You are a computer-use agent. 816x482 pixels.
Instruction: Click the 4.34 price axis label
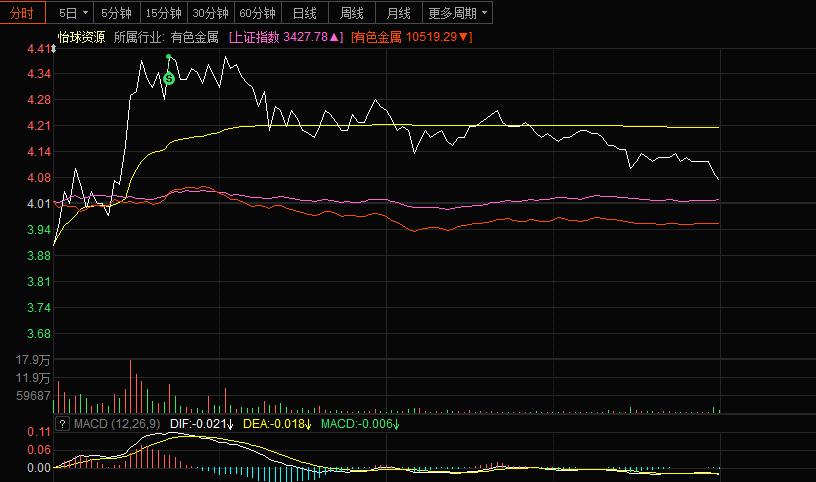pyautogui.click(x=39, y=74)
